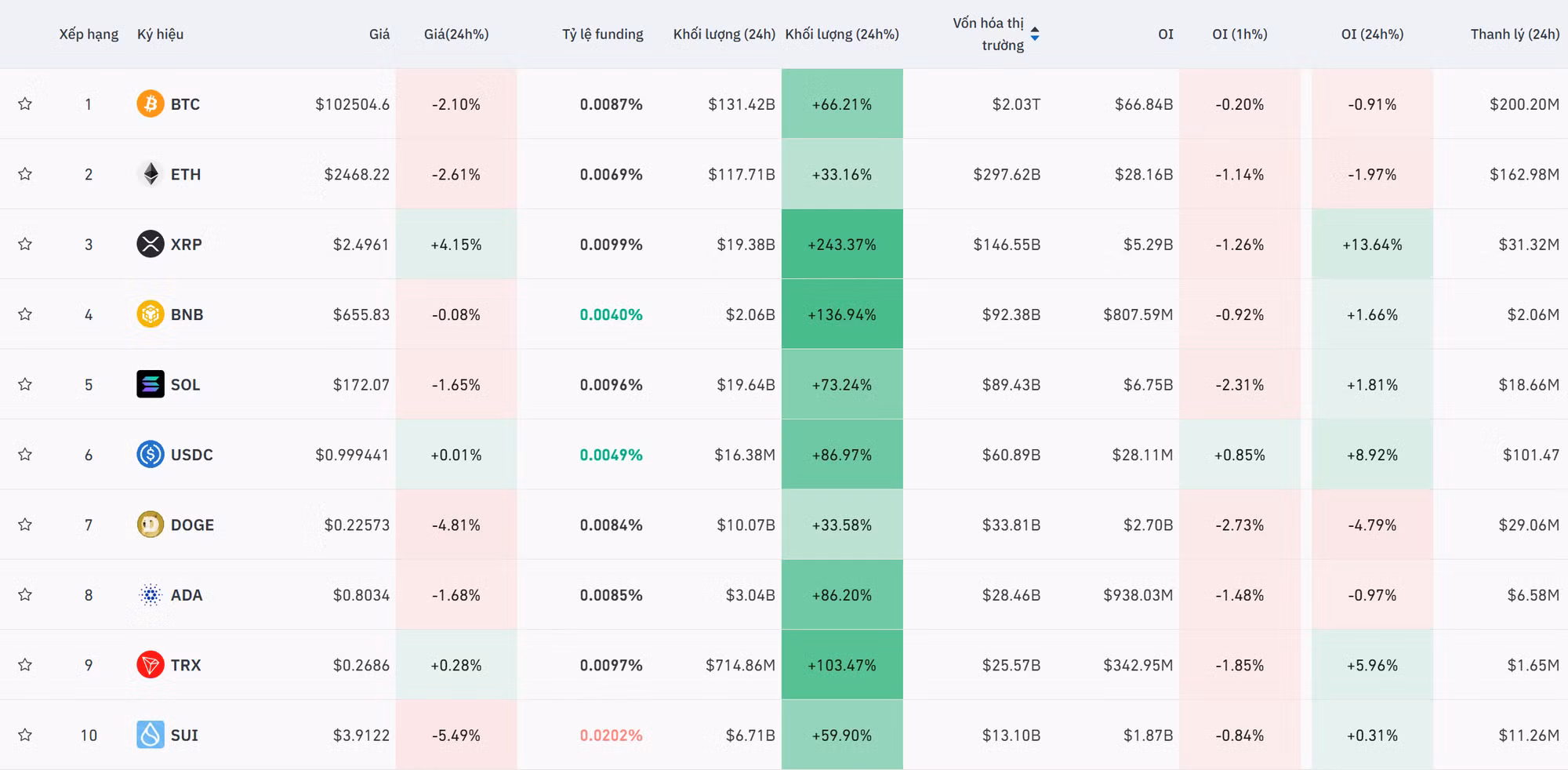Click the BNB coin logo

(151, 314)
